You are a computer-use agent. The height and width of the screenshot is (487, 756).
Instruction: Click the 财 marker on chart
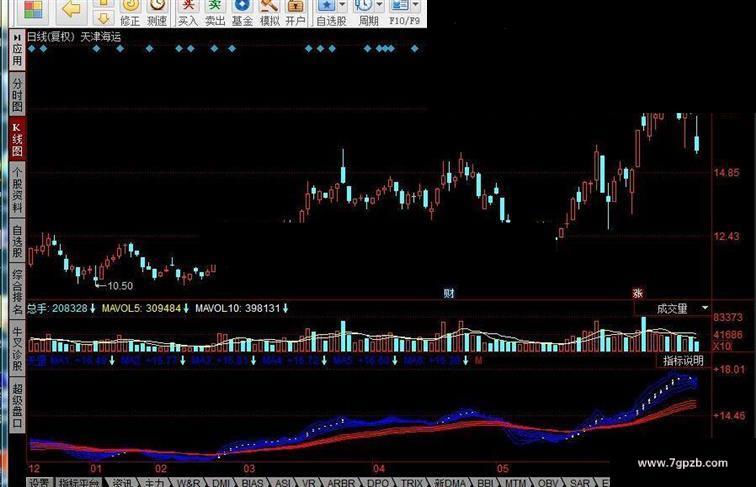448,293
